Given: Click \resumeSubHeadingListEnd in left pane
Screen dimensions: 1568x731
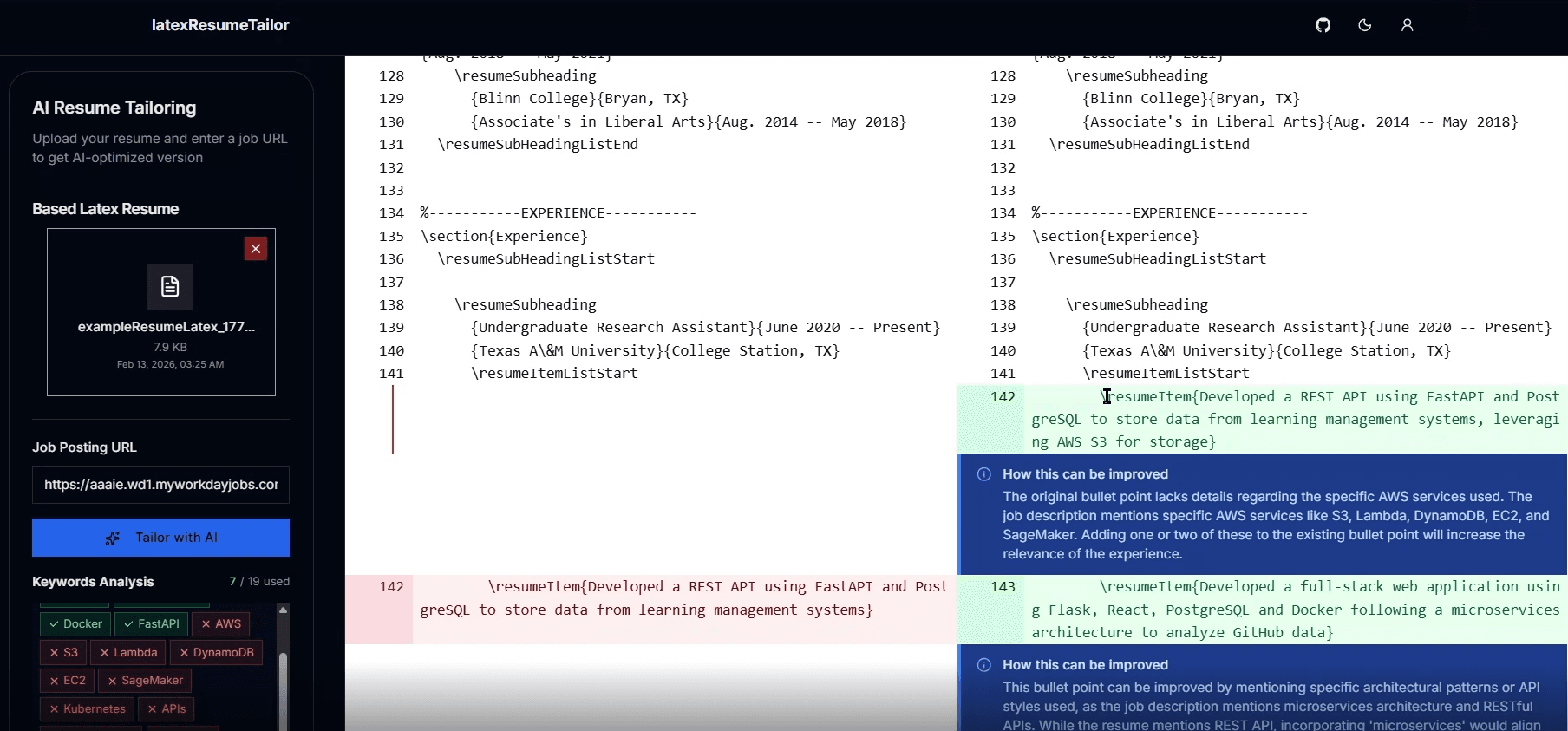Looking at the screenshot, I should [x=538, y=145].
